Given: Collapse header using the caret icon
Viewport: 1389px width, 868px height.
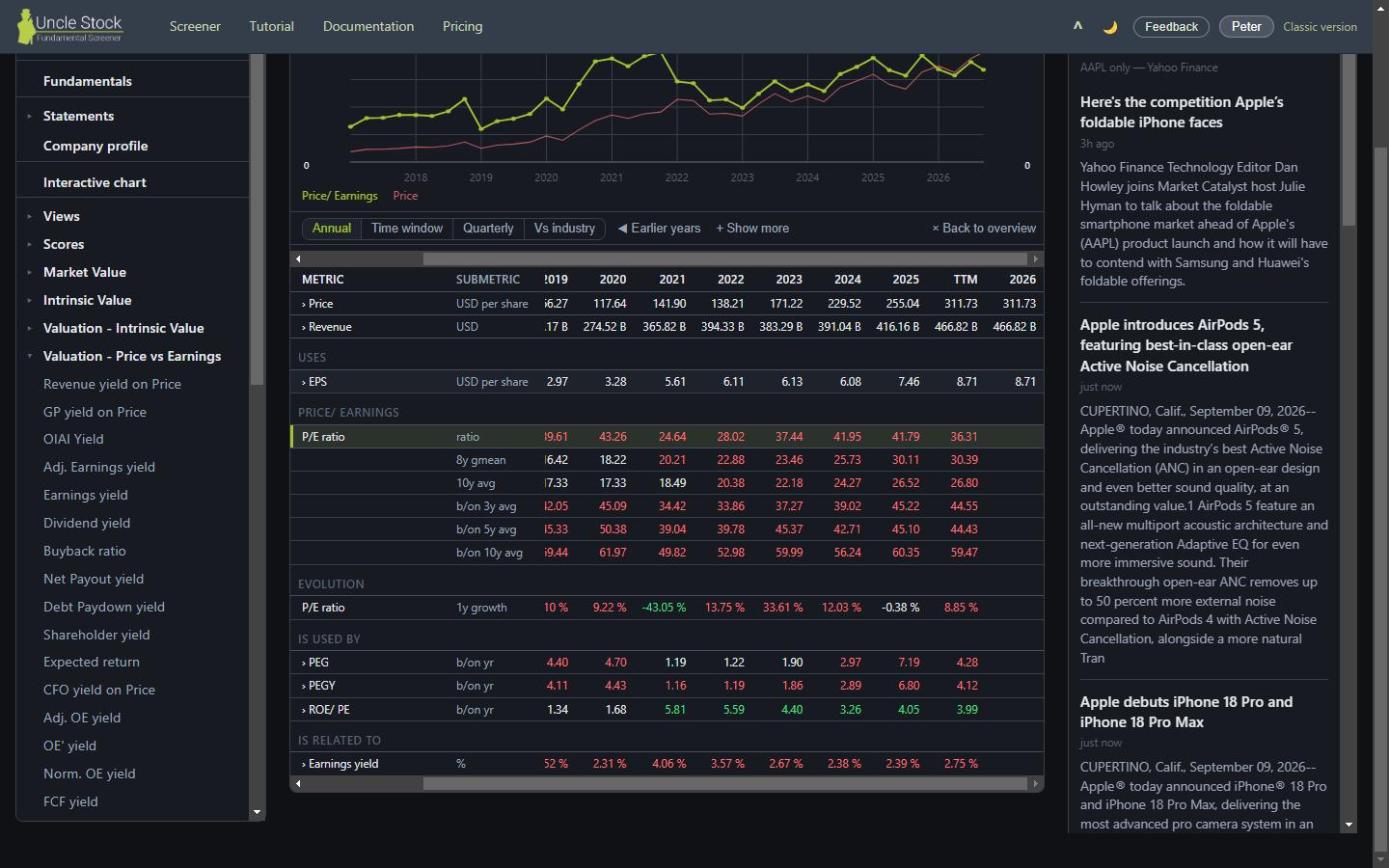Looking at the screenshot, I should click(1078, 26).
